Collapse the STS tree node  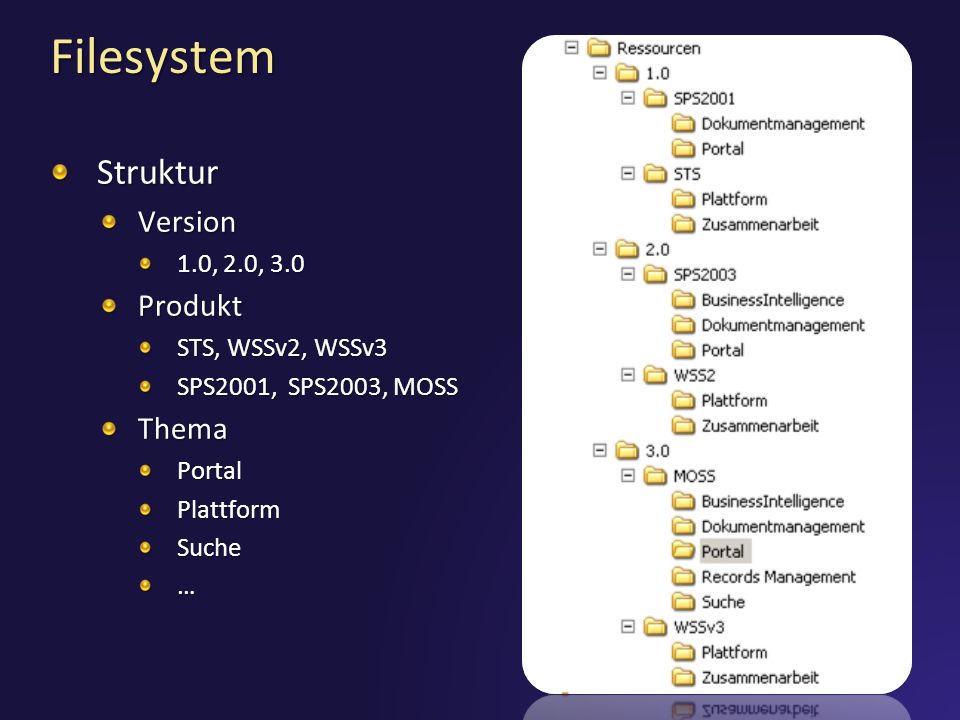point(628,173)
